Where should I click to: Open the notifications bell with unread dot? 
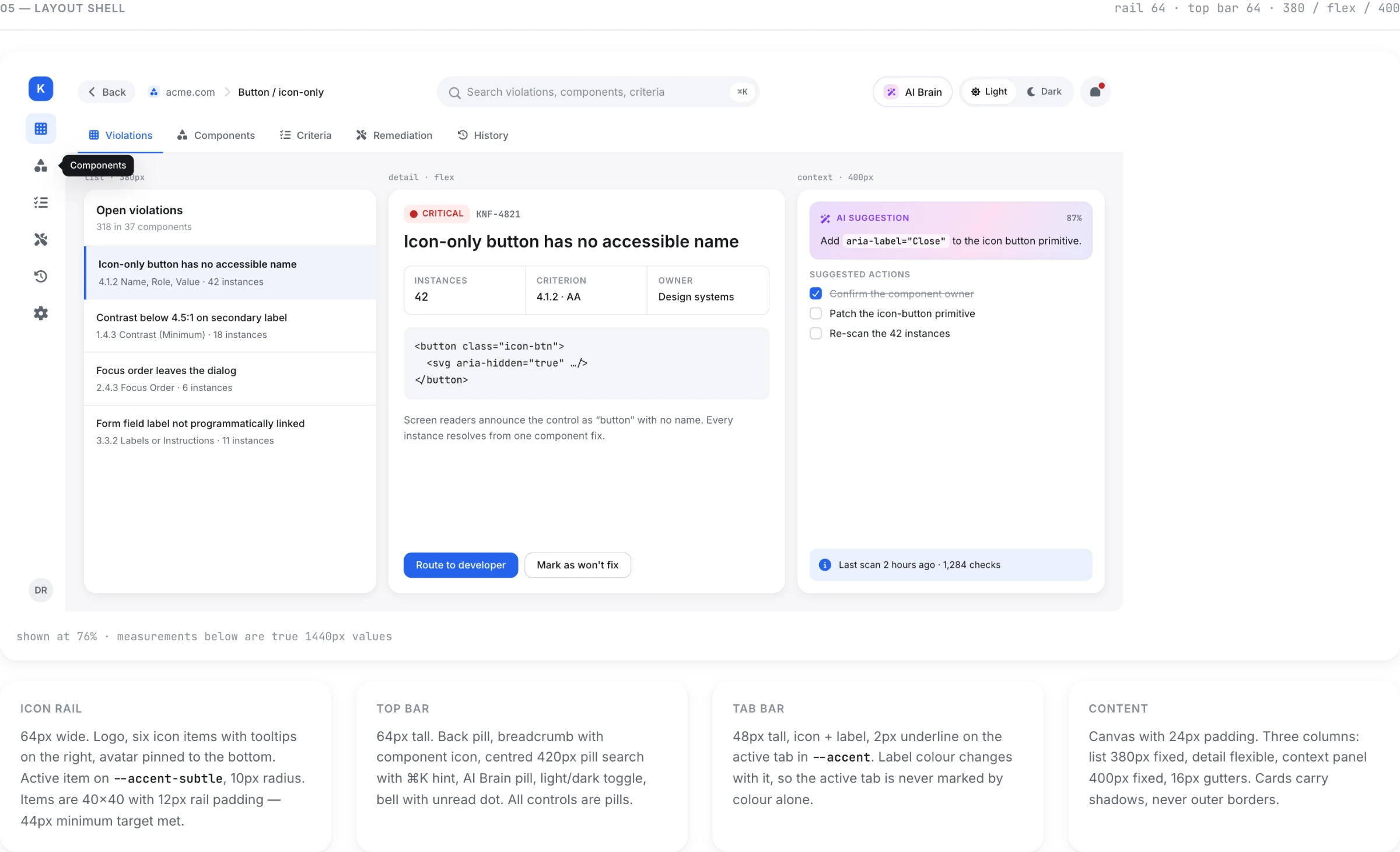[x=1095, y=92]
